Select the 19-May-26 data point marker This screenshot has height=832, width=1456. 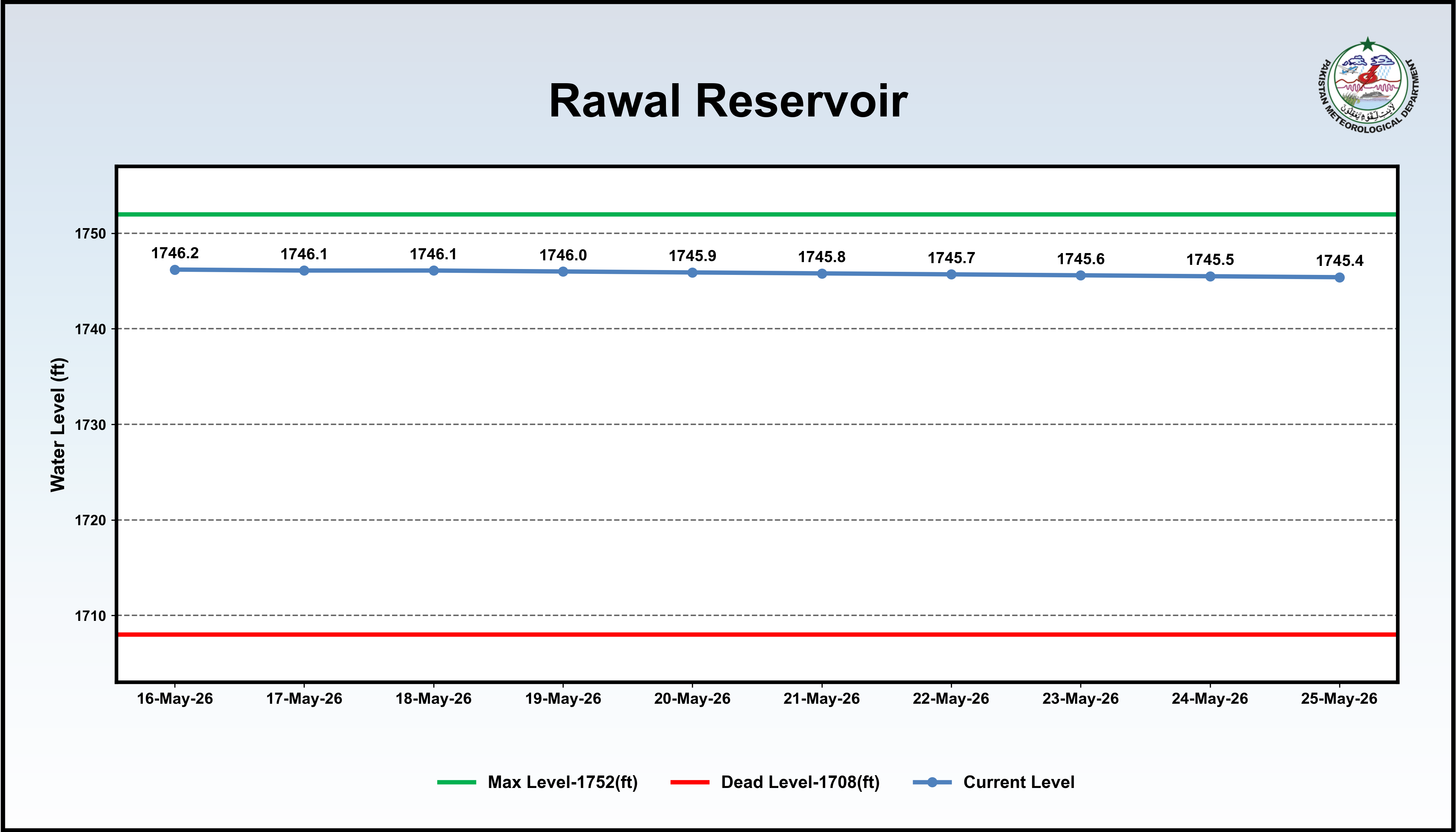(563, 271)
